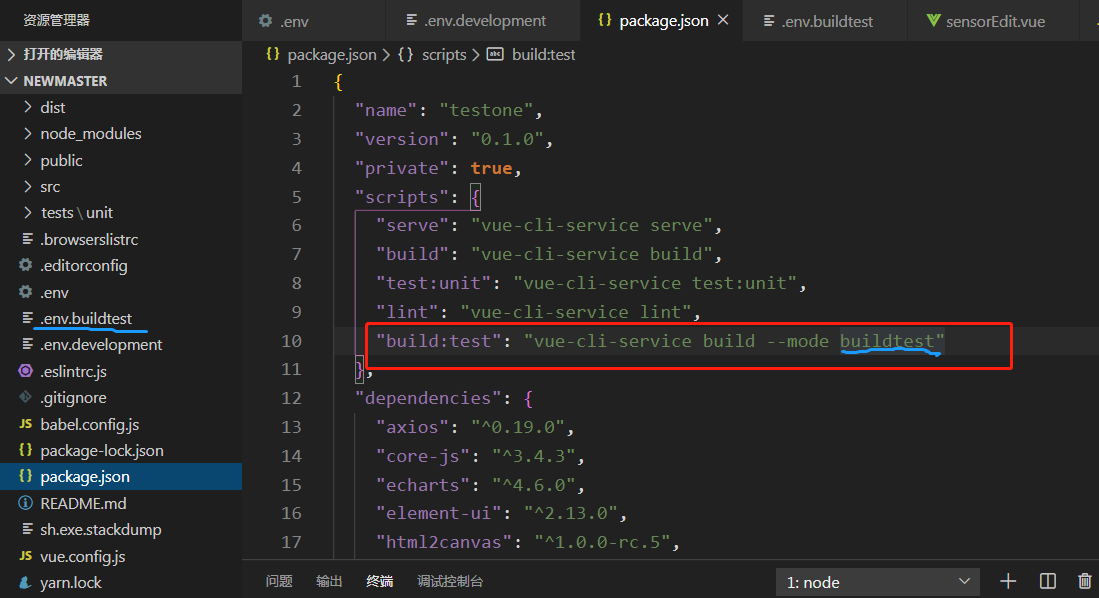Click JSON braces icon on package.json tab
The width and height of the screenshot is (1099, 598).
(x=604, y=20)
